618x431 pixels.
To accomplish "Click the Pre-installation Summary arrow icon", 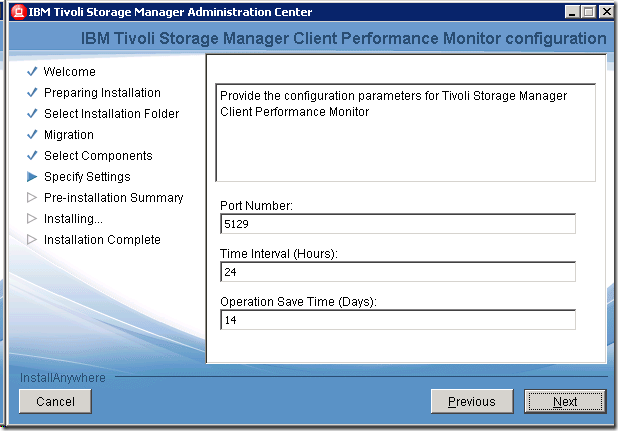I will (32, 198).
